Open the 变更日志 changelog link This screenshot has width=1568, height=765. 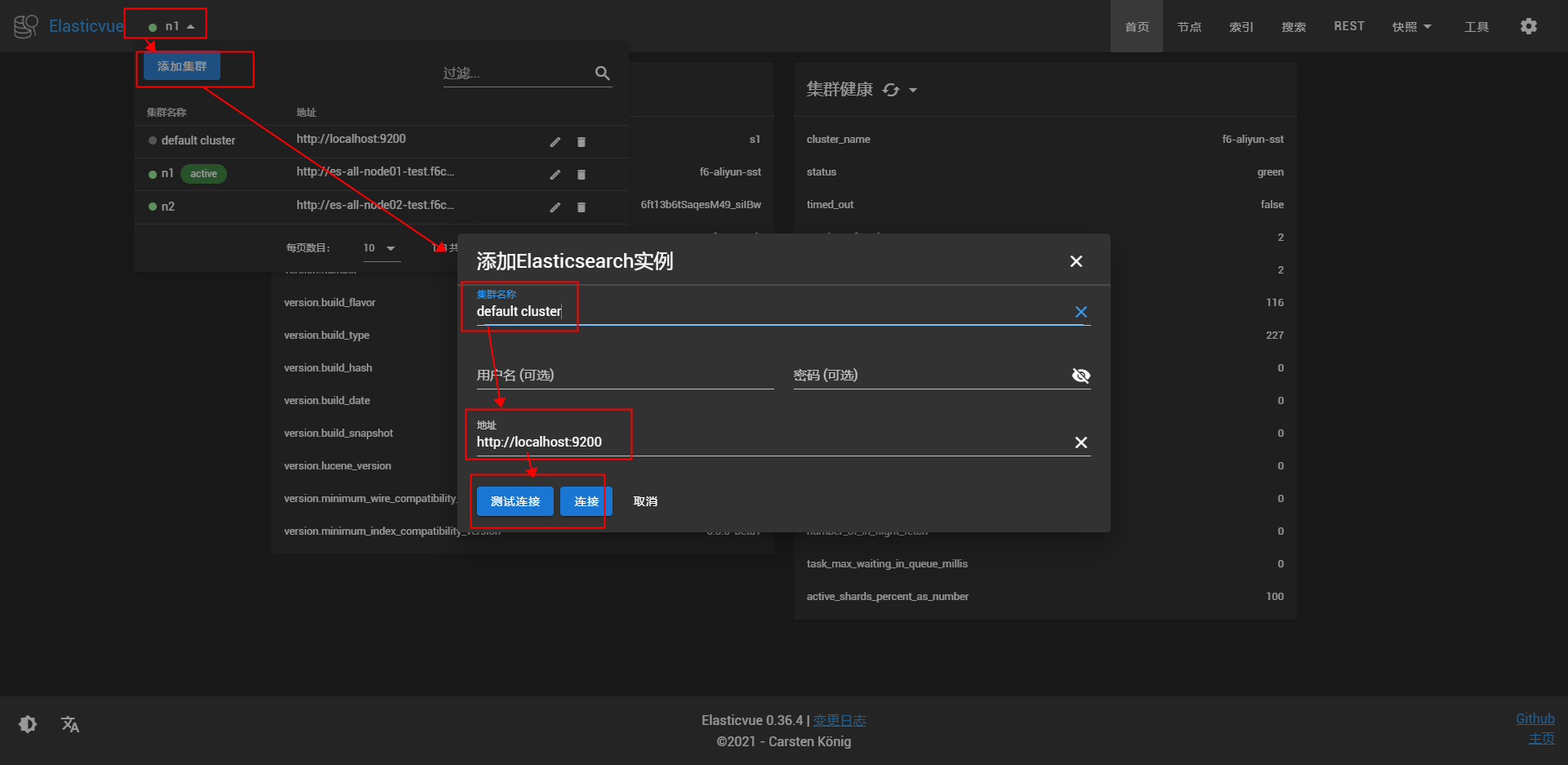pos(840,720)
